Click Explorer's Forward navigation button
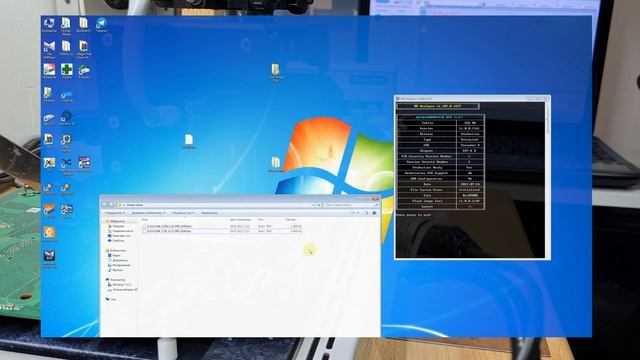 111,204
